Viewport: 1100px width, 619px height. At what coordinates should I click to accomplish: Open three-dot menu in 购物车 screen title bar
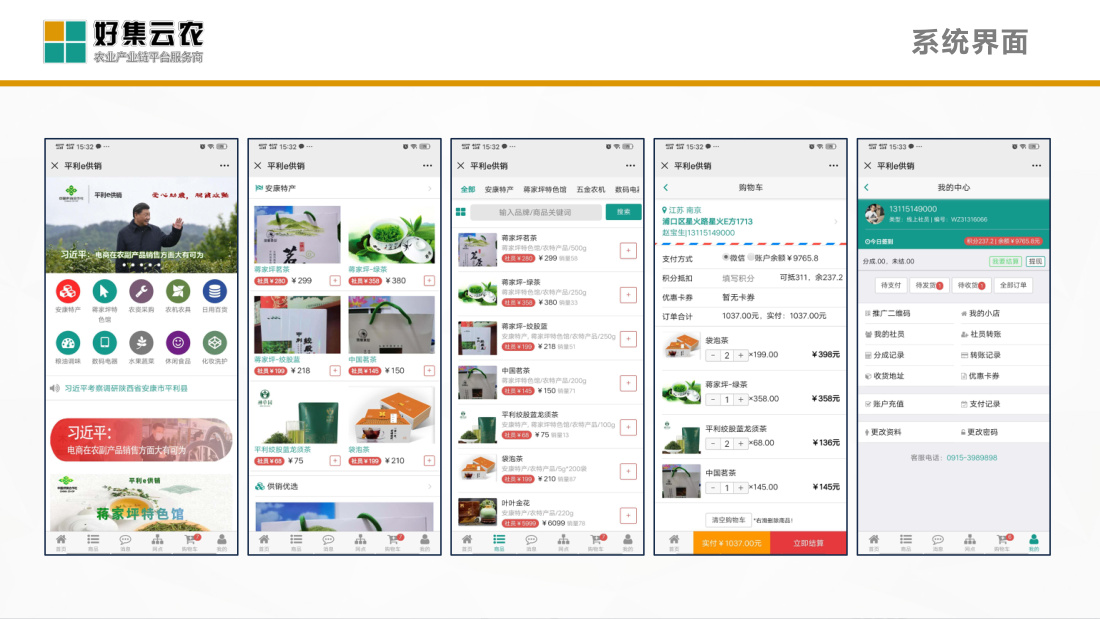click(833, 166)
